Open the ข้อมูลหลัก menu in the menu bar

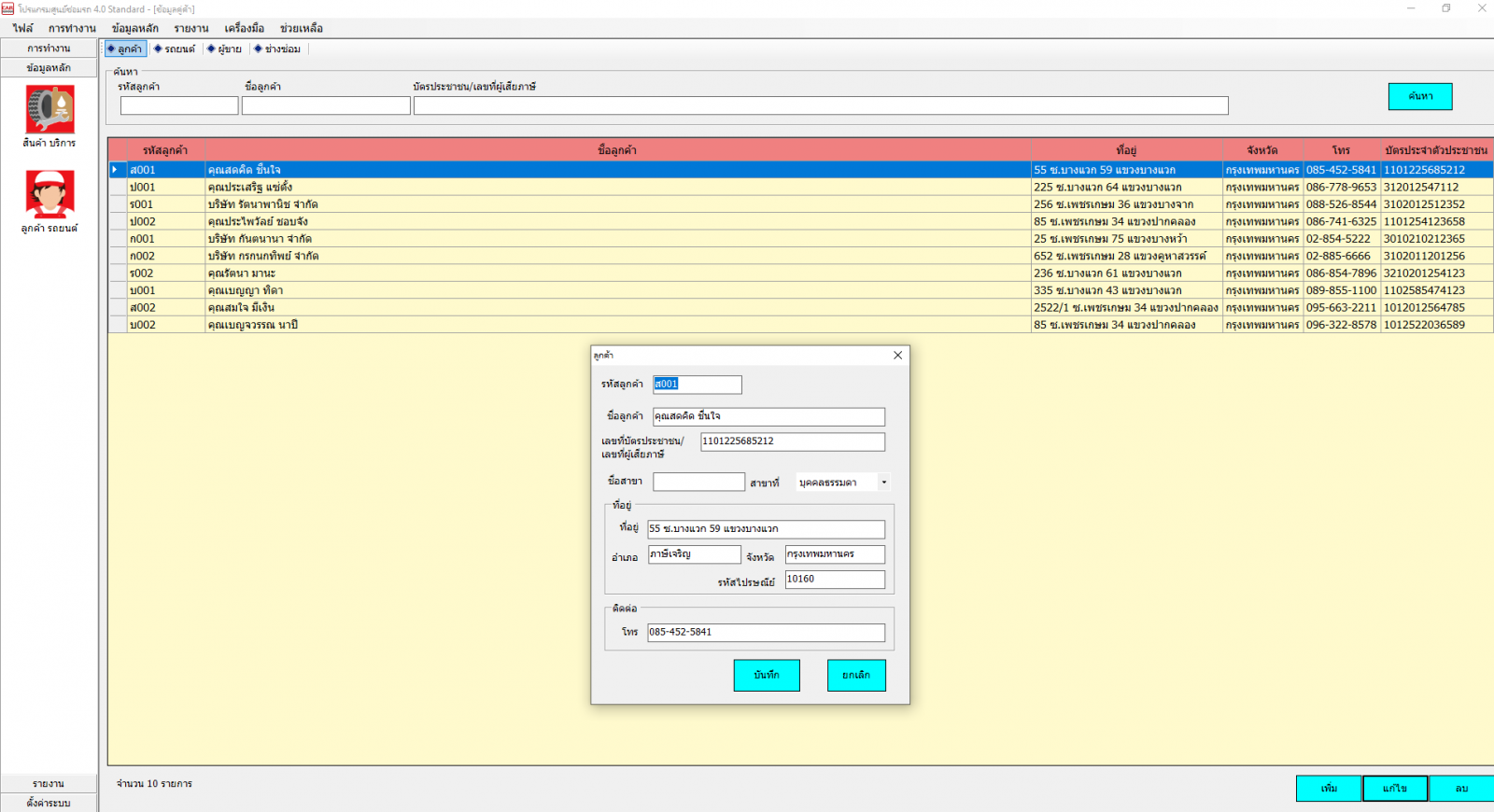click(135, 28)
